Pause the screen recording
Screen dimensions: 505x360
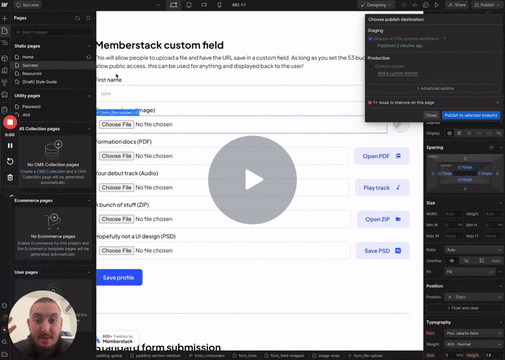point(10,146)
